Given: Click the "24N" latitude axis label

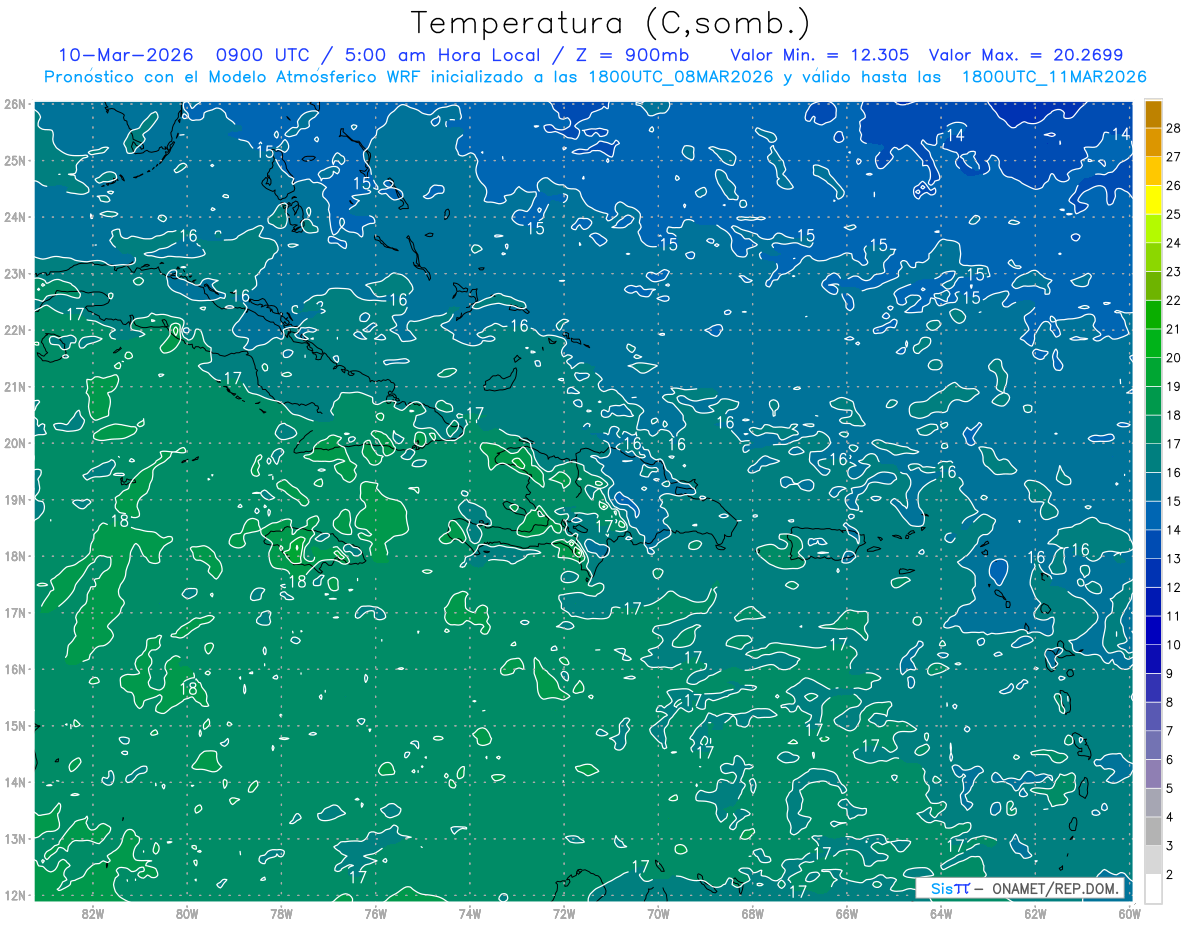Looking at the screenshot, I should click(15, 217).
